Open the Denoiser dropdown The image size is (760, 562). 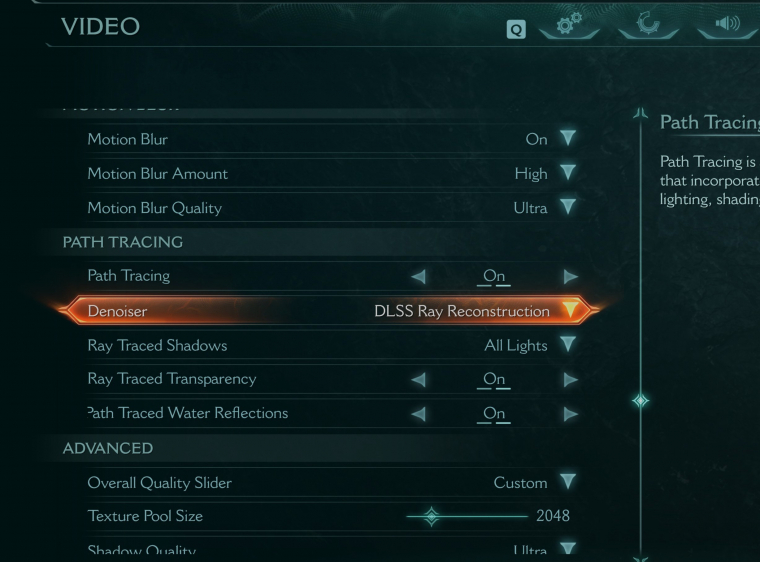coord(569,311)
